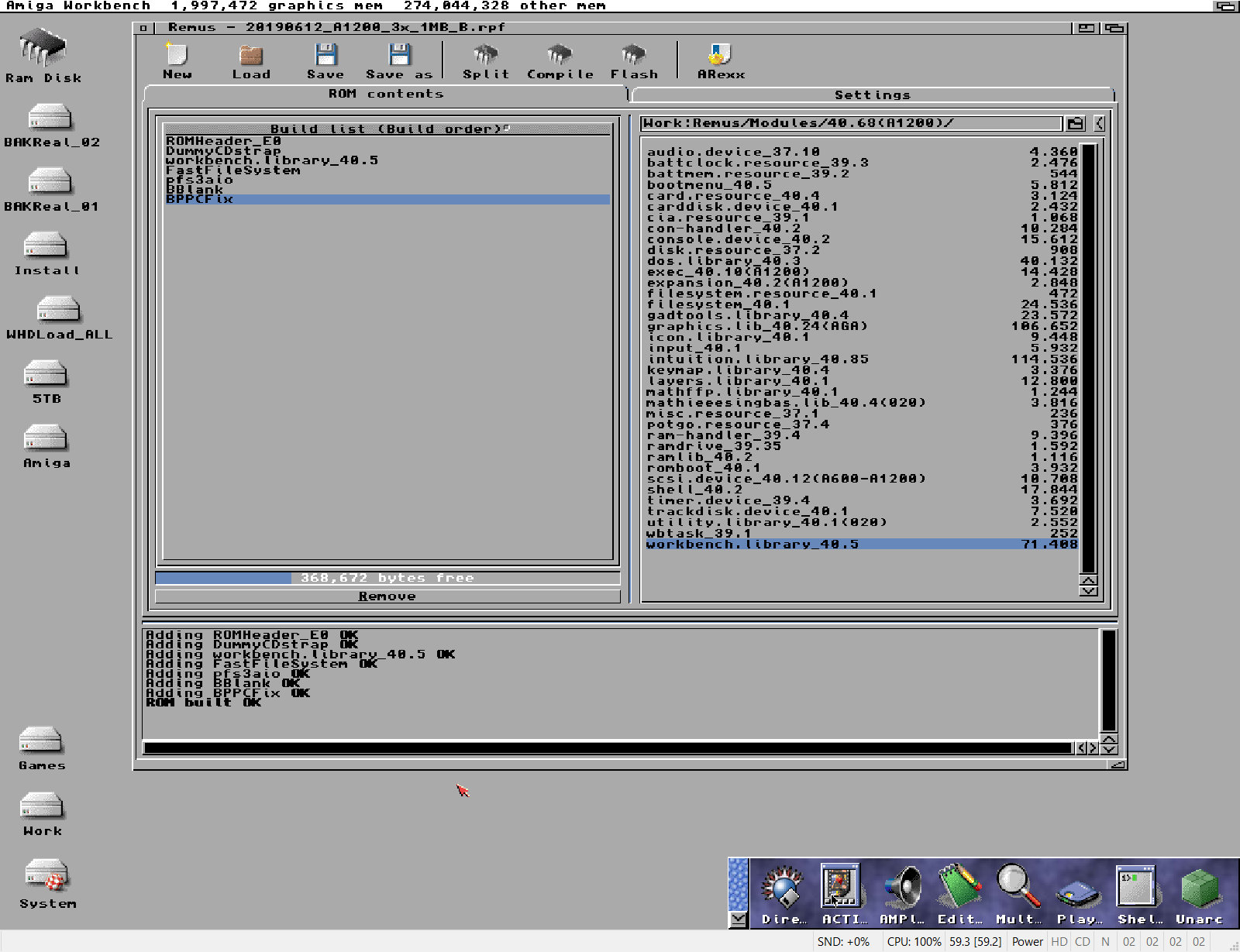Click the log horizontal scrollbar
The width and height of the screenshot is (1240, 952).
pos(608,748)
